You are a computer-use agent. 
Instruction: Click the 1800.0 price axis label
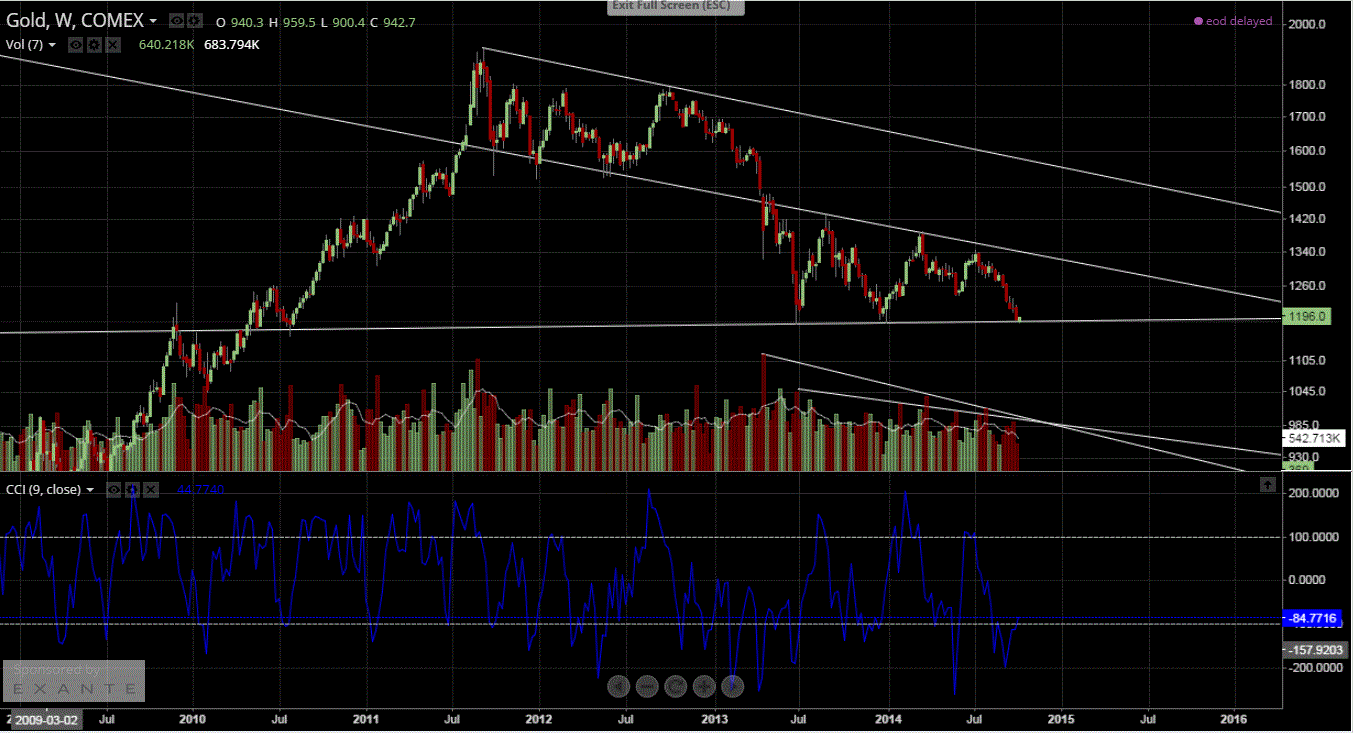coord(1309,85)
